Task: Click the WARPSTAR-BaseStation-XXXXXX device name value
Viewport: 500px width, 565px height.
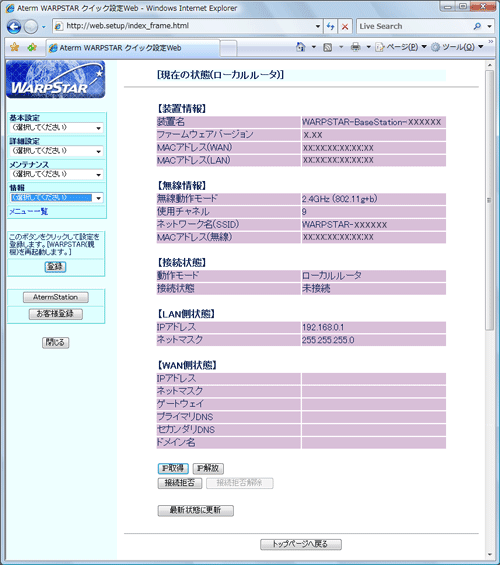Action: [371, 122]
